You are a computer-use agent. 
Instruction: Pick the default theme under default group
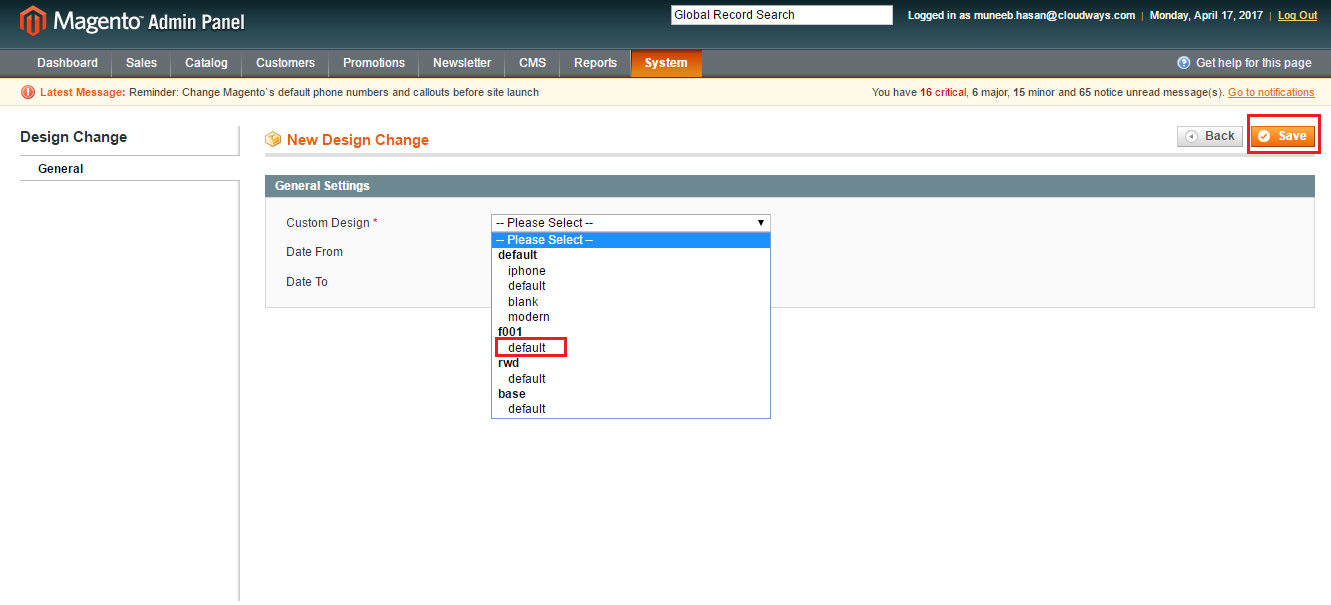[x=526, y=286]
